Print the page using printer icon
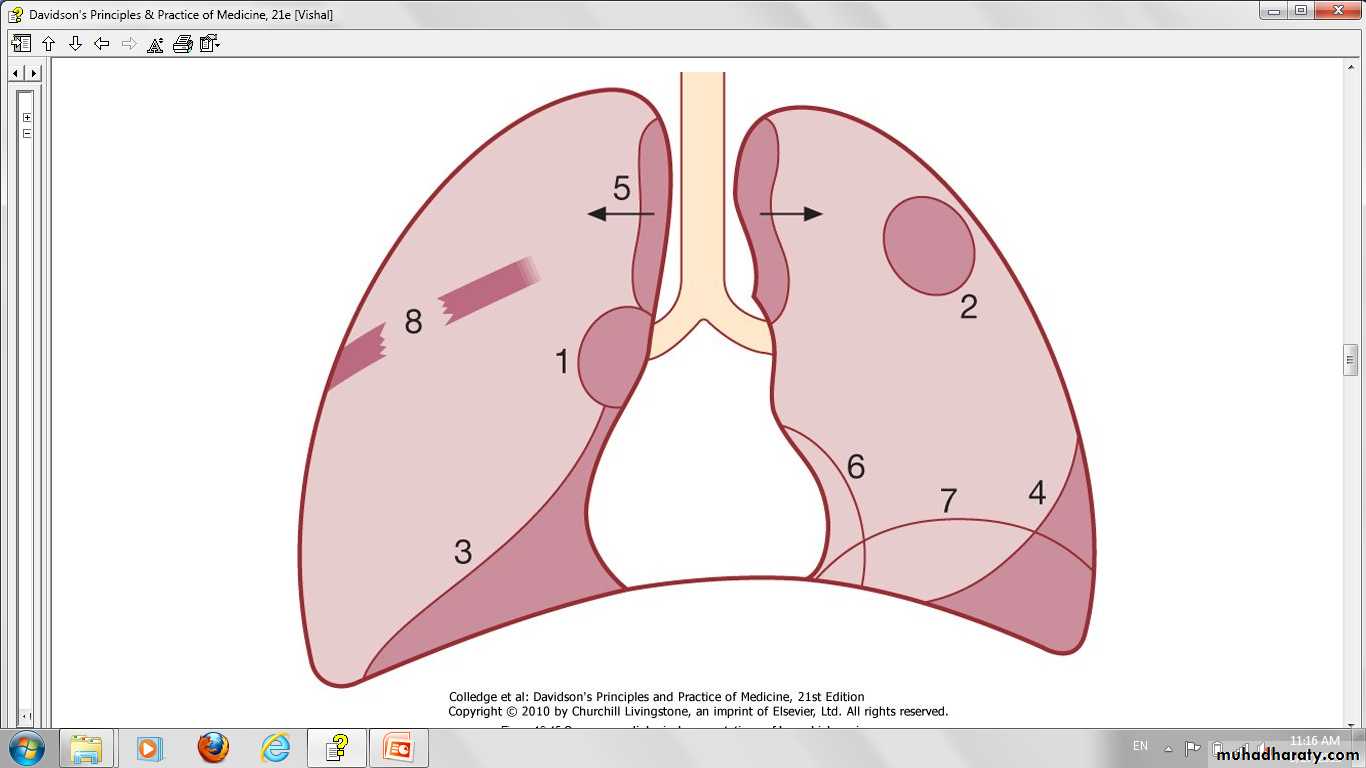Screen dimensions: 1366x768 182,44
